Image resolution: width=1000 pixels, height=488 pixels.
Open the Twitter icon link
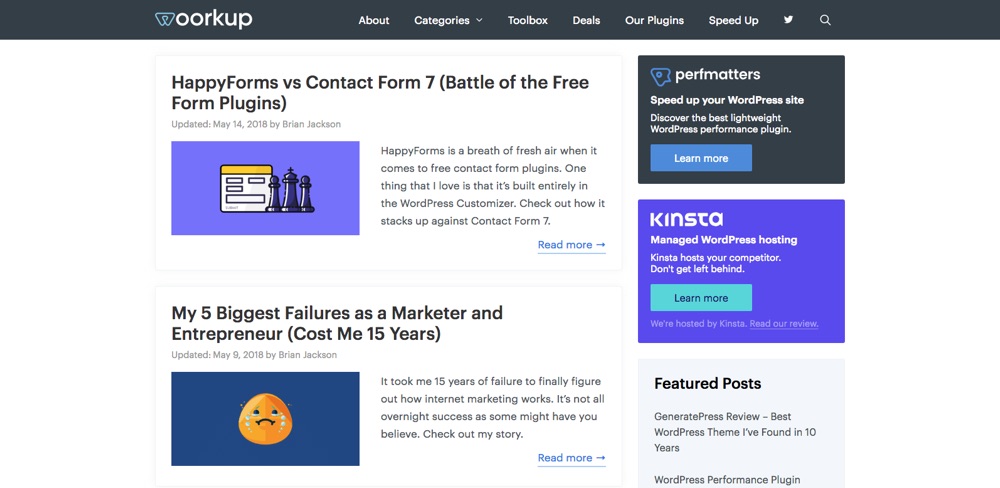pyautogui.click(x=788, y=20)
